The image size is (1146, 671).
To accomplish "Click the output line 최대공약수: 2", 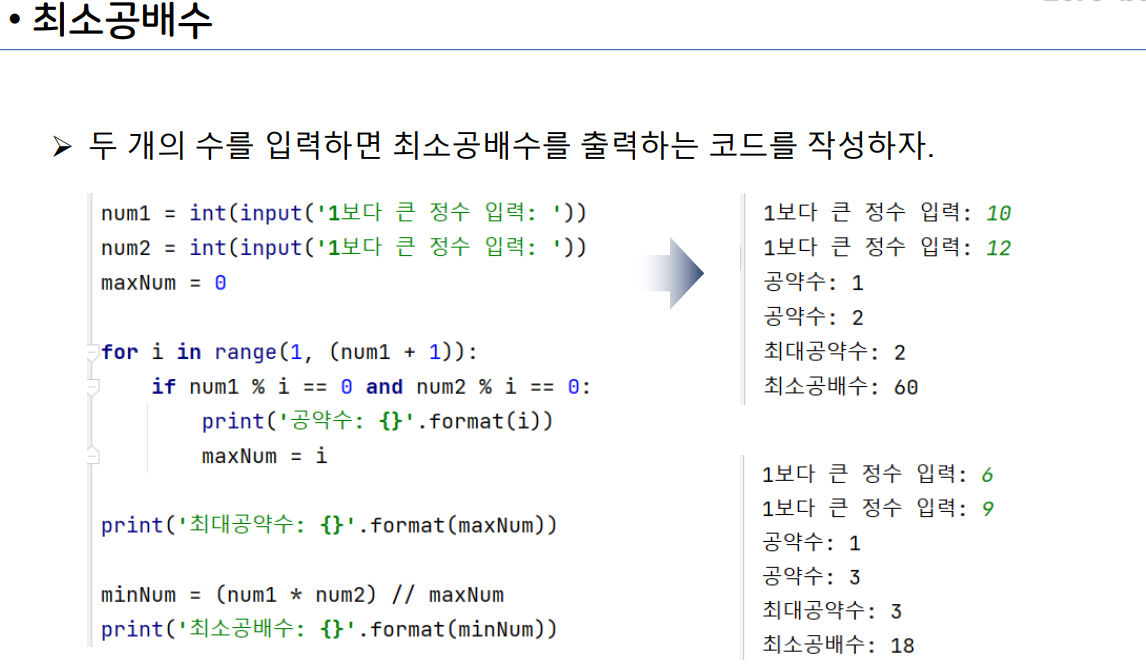I will 835,352.
